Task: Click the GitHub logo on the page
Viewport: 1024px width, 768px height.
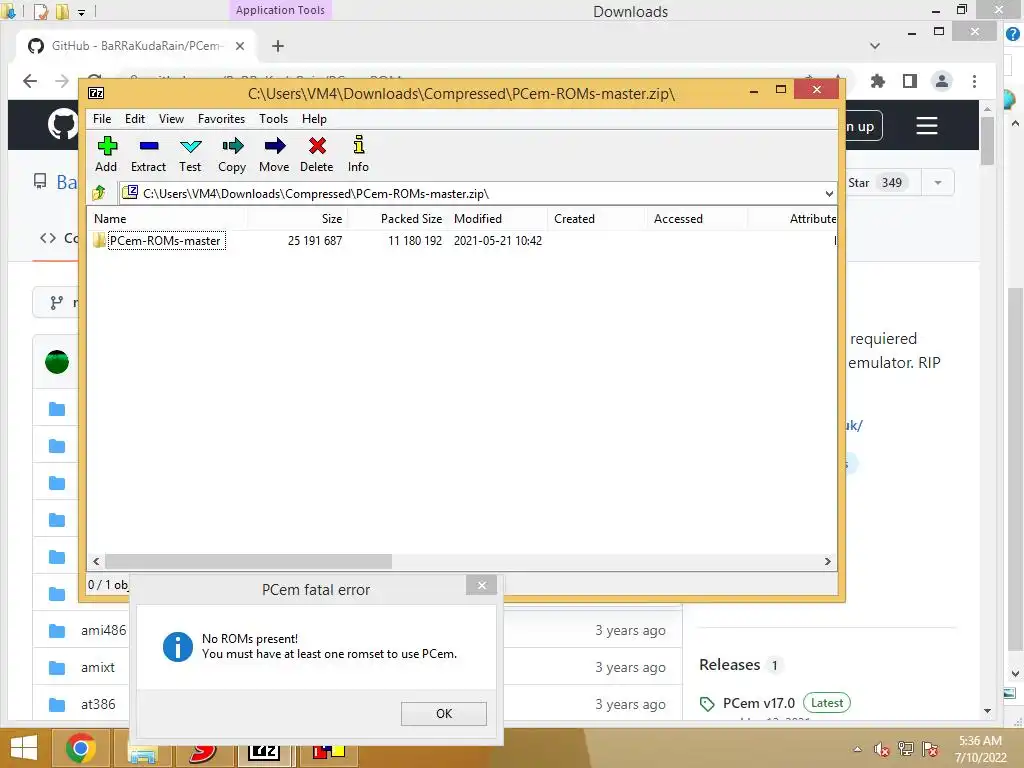Action: (63, 124)
